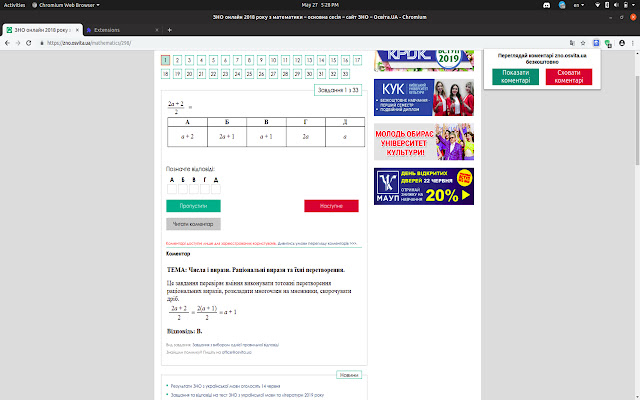Go to question number 25
The height and width of the screenshot is (400, 640).
coord(249,74)
